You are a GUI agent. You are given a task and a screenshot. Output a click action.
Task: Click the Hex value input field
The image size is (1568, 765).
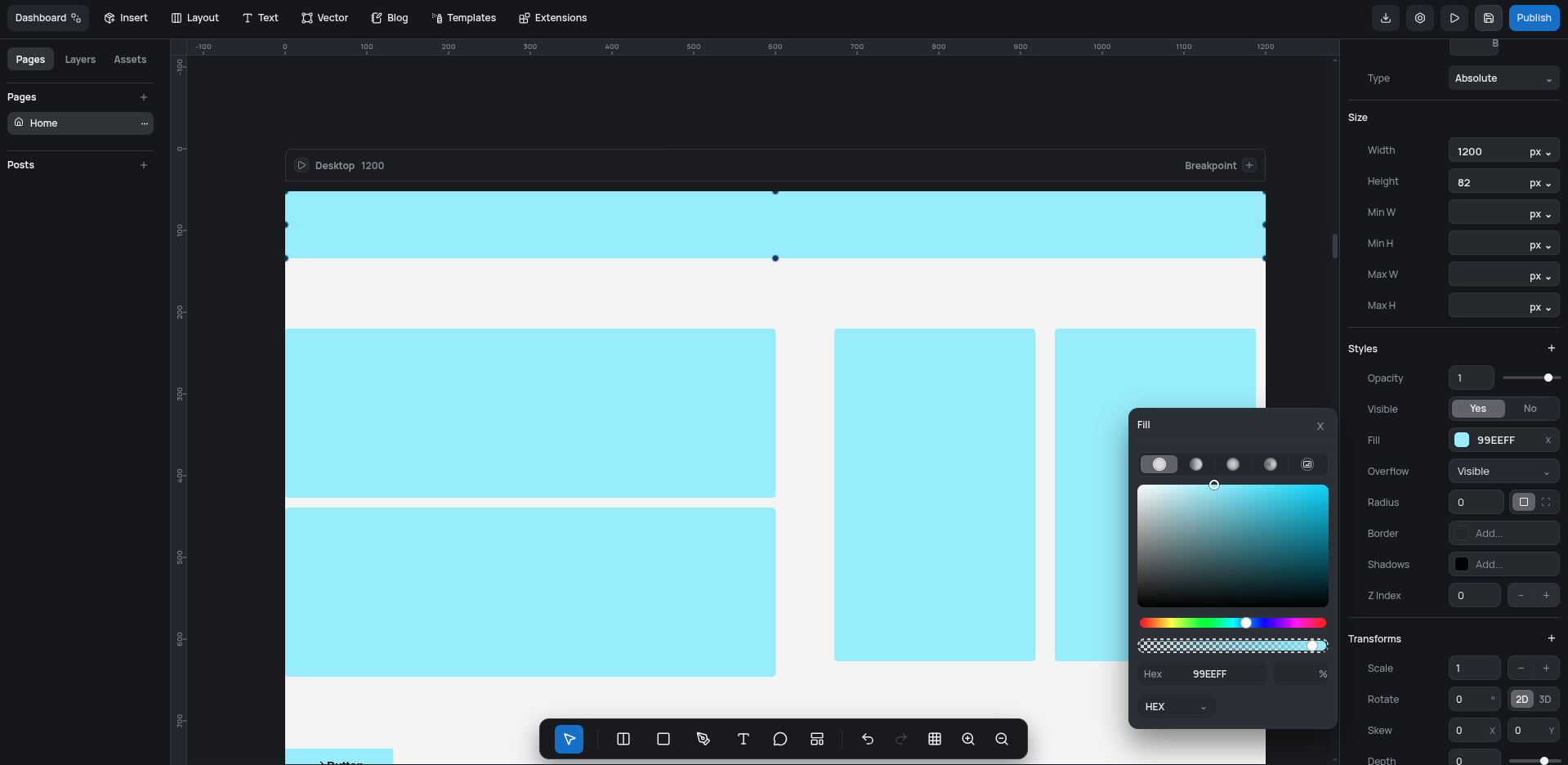(x=1217, y=674)
